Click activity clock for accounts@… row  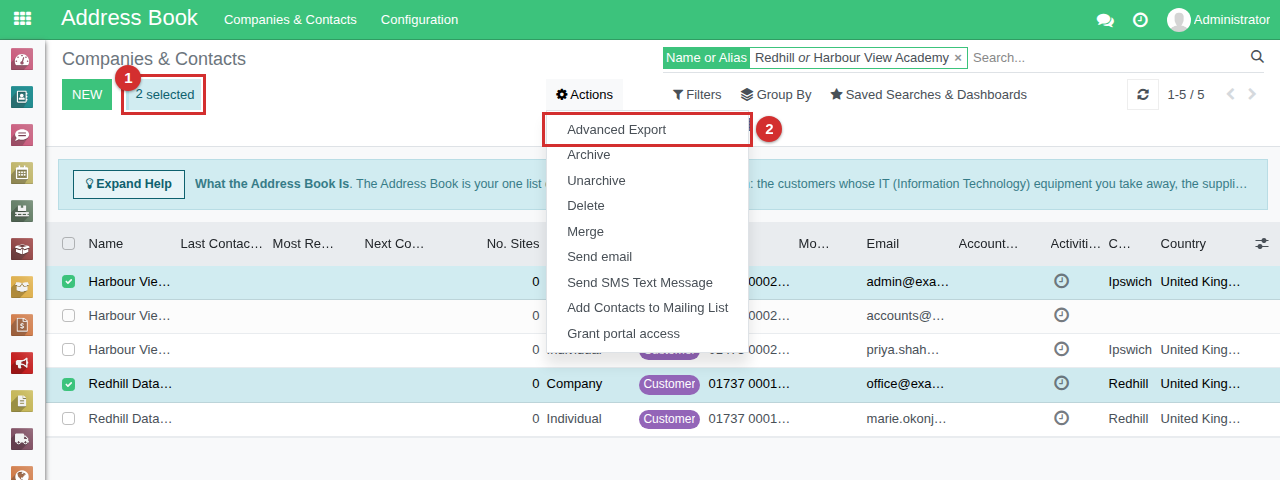click(1062, 315)
